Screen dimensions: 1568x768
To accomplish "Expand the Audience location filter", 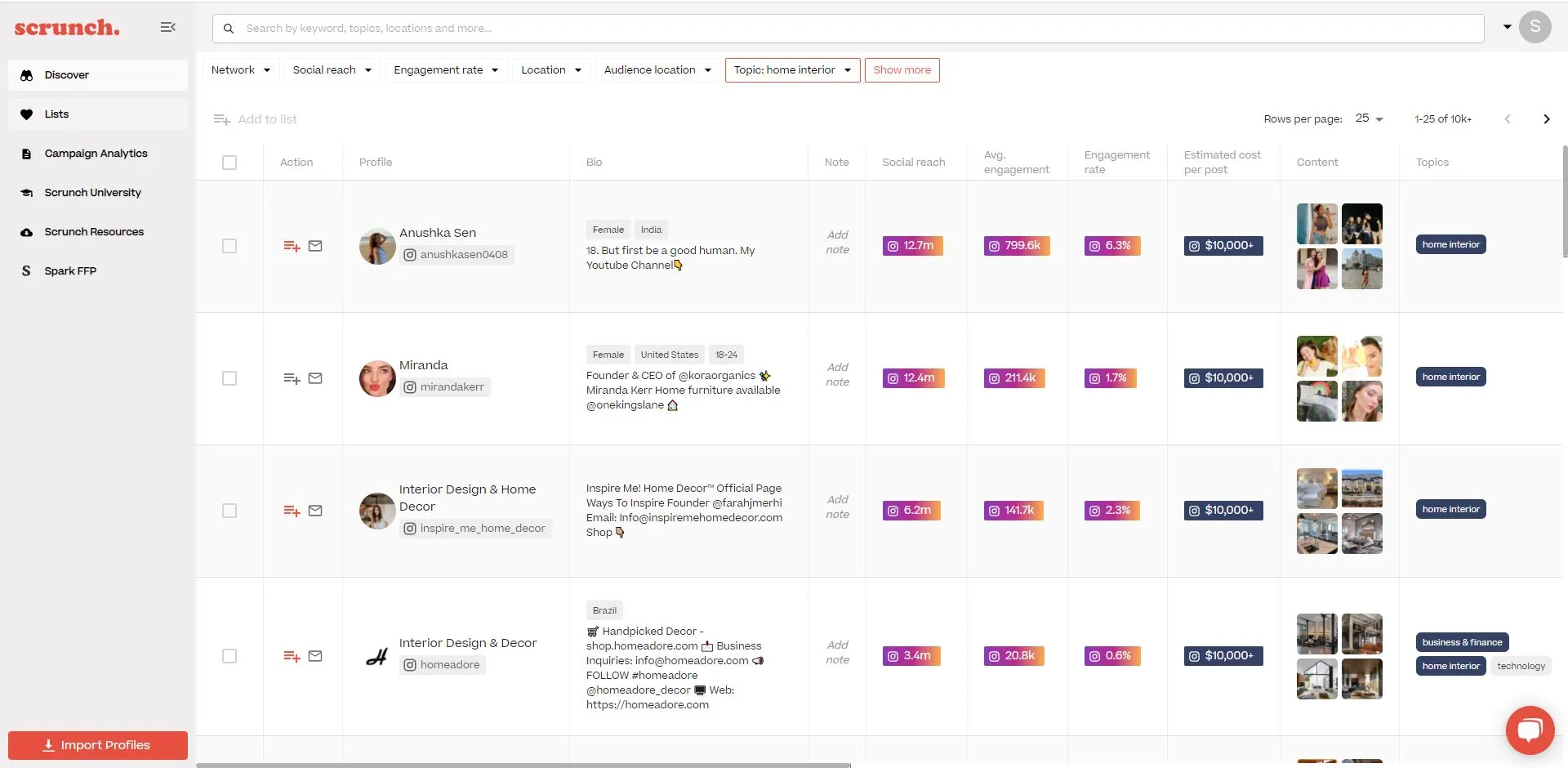I will tap(657, 70).
